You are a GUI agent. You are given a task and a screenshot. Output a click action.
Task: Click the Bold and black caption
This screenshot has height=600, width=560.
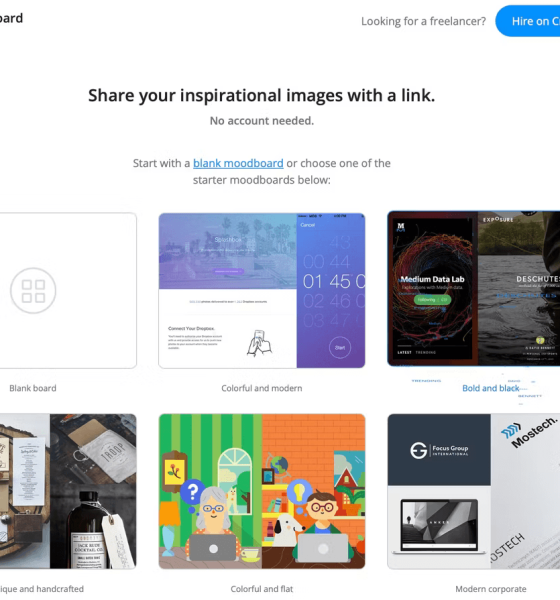pyautogui.click(x=491, y=388)
